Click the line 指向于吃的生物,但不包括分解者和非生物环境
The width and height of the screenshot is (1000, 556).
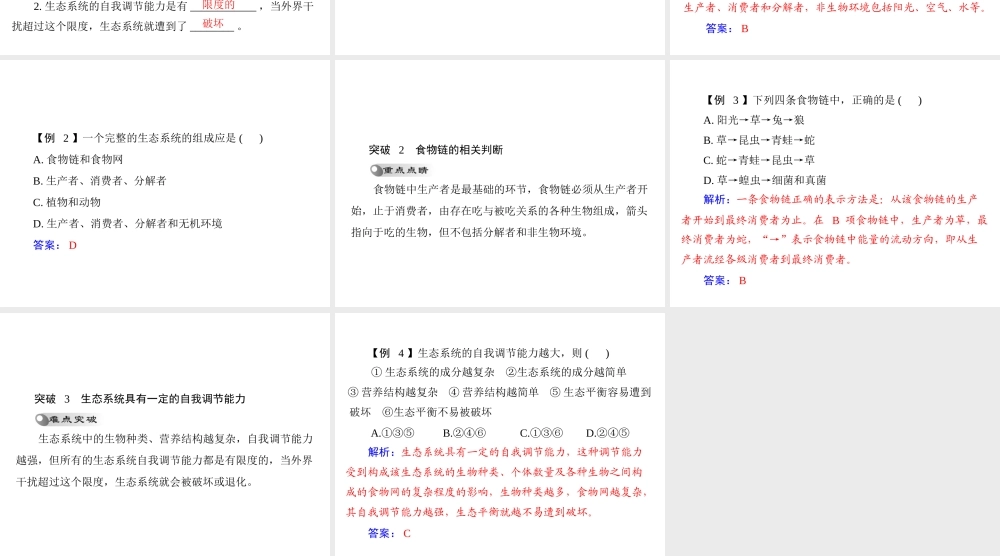(x=469, y=232)
